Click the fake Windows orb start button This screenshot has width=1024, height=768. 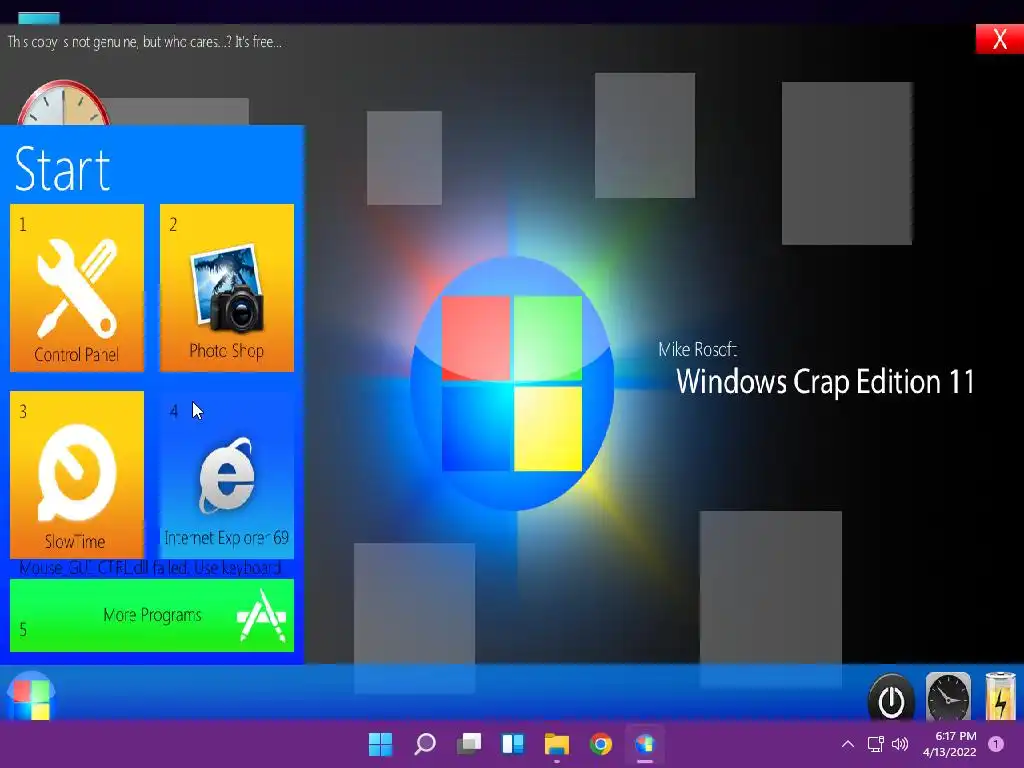[x=31, y=696]
